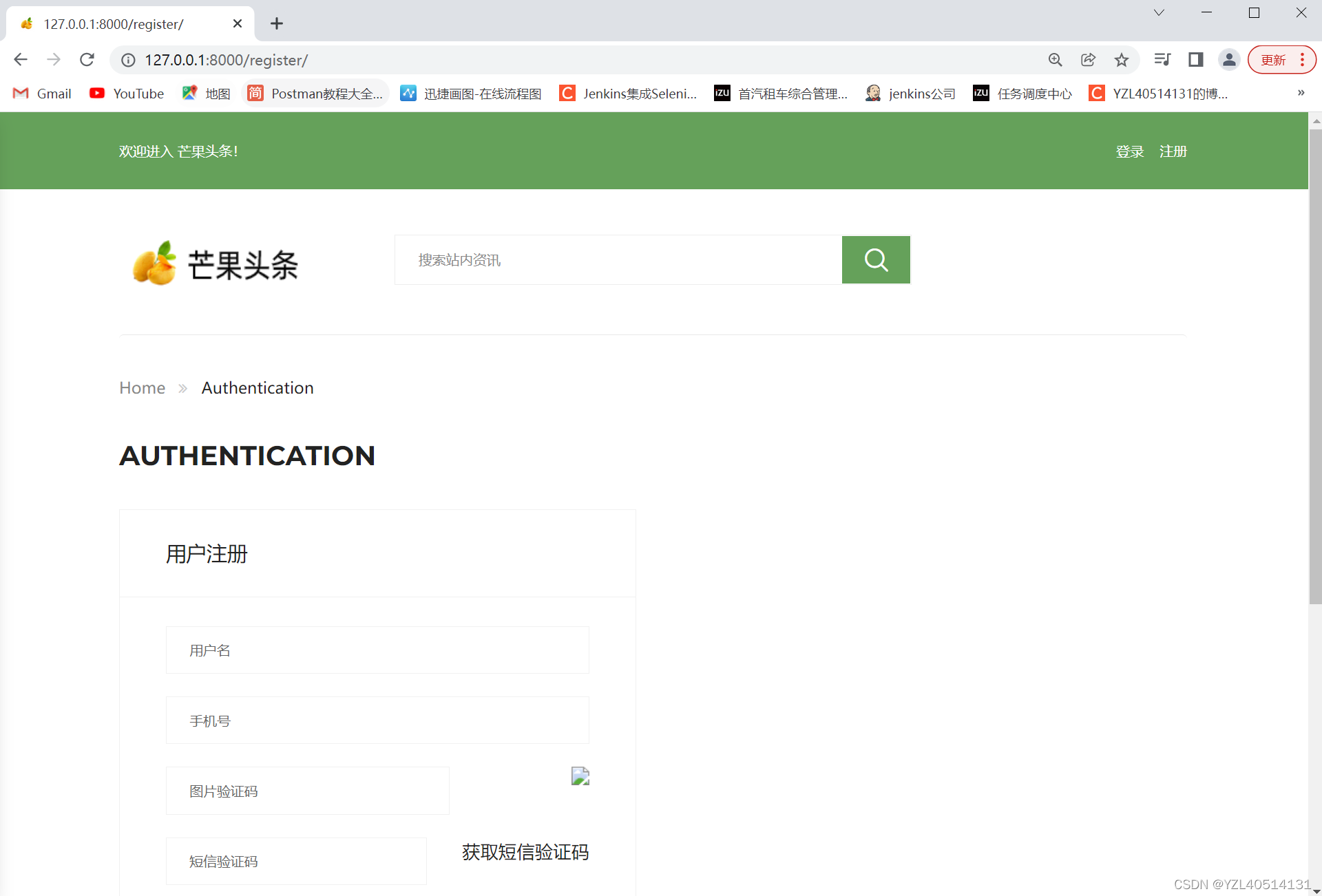The height and width of the screenshot is (896, 1322).
Task: Open the browser profile avatar icon
Action: tap(1228, 60)
